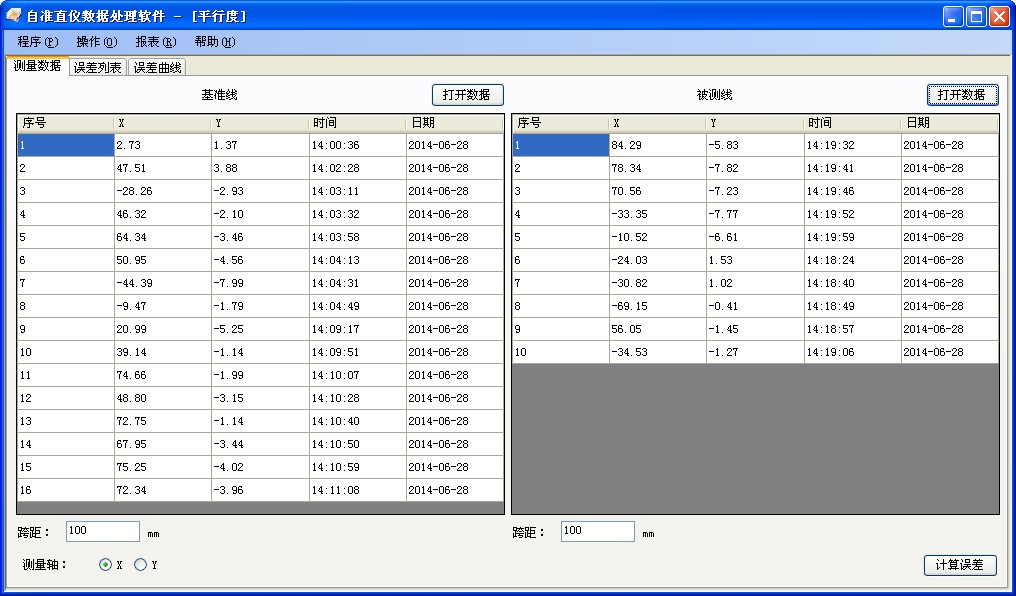Click the right 跨距 input field
1016x596 pixels.
(597, 531)
